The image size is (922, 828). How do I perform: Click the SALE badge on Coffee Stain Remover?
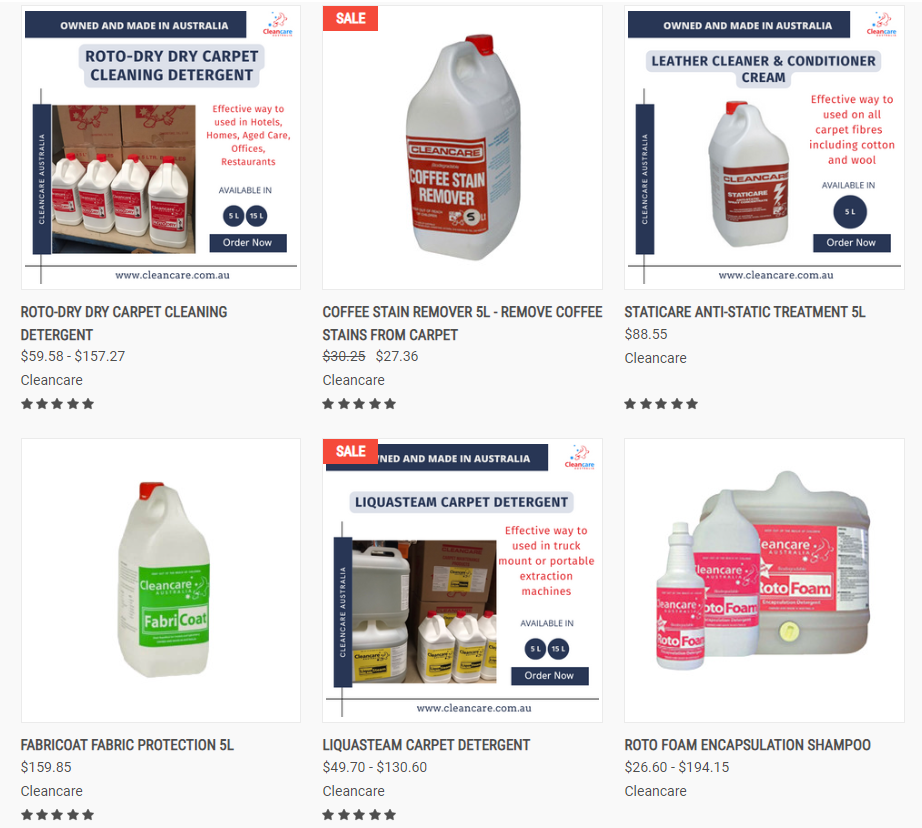[x=350, y=18]
